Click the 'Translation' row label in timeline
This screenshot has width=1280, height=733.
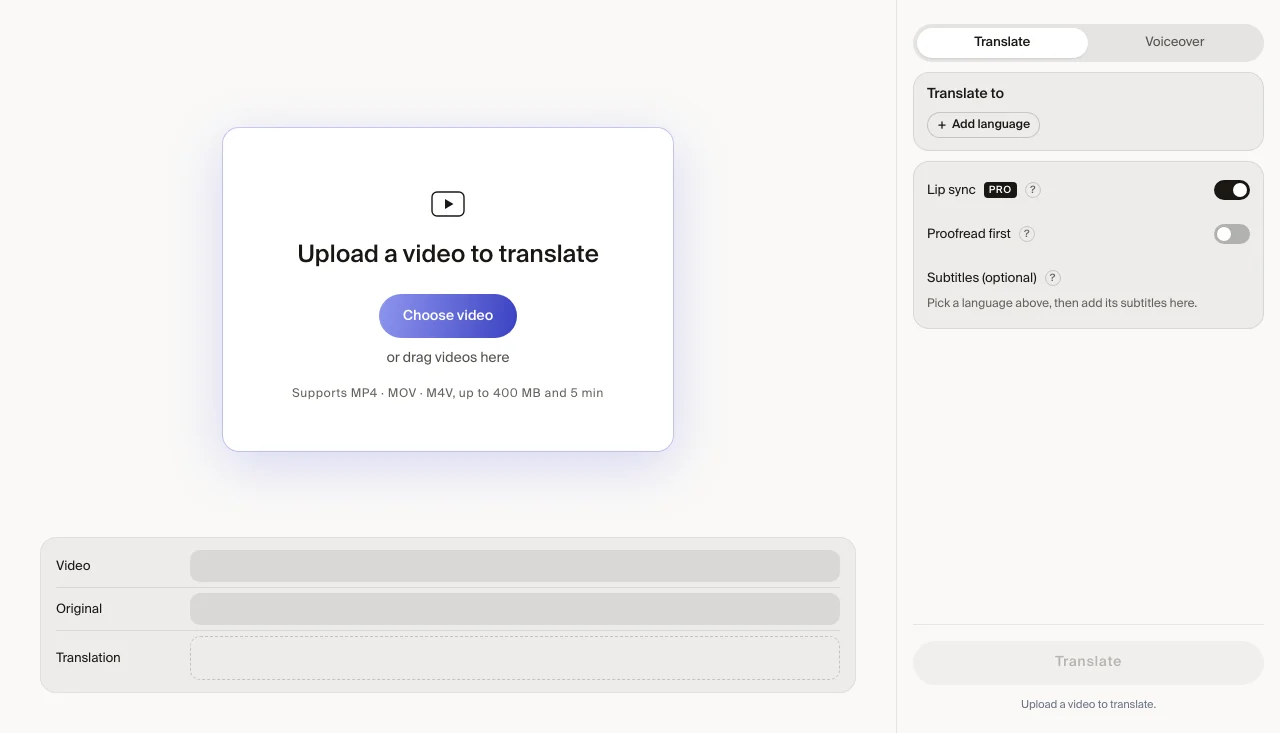click(x=88, y=658)
